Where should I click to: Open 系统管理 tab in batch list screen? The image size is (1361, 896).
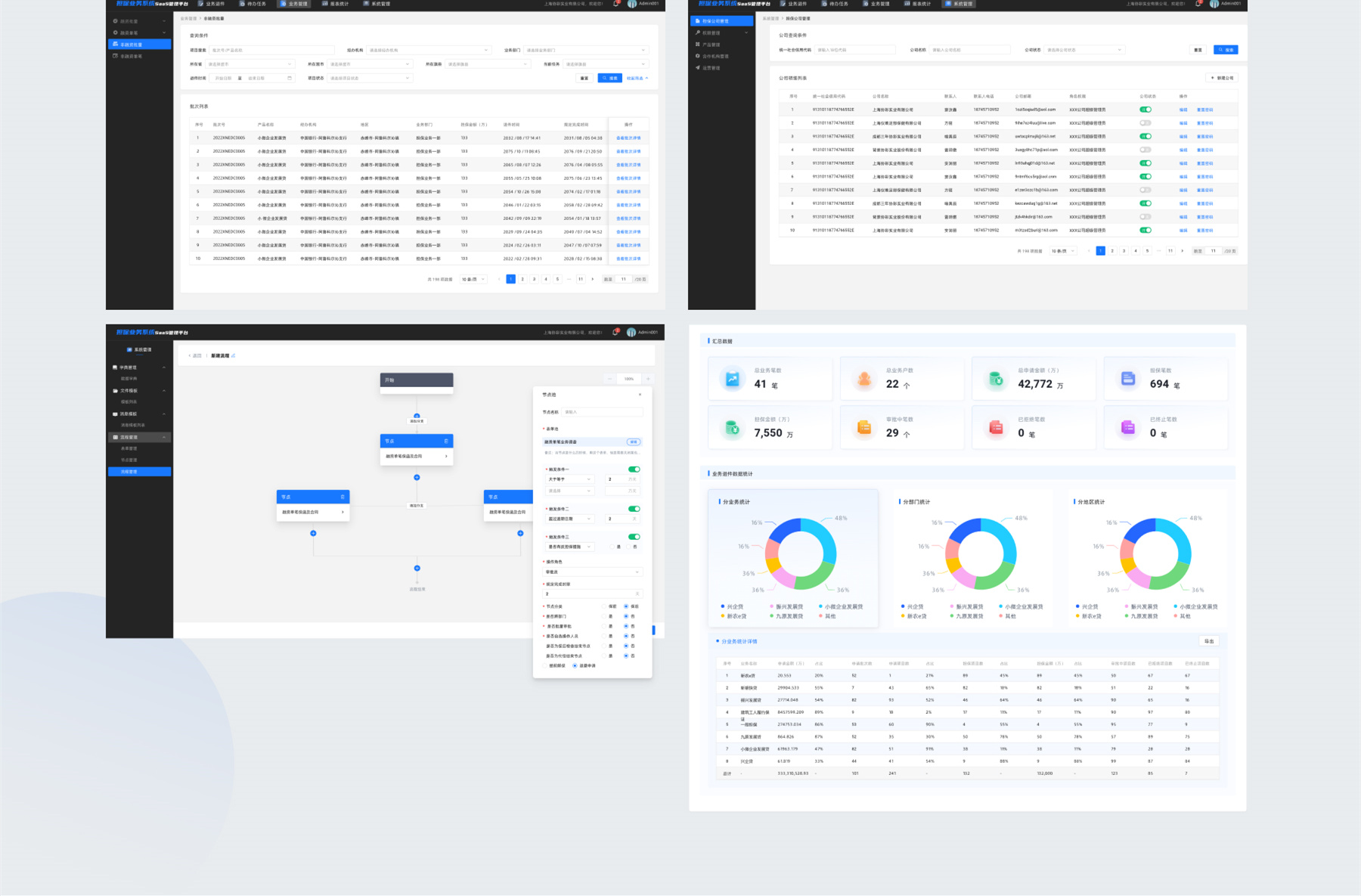(x=377, y=4)
